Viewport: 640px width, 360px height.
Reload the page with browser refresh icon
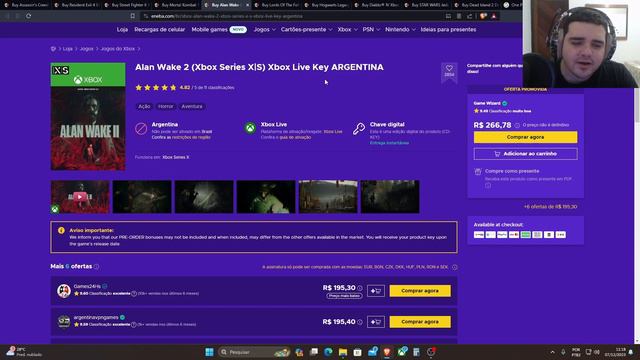coord(29,16)
